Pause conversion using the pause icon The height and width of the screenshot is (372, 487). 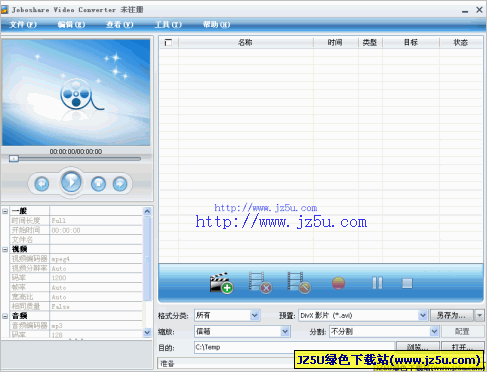coord(377,283)
